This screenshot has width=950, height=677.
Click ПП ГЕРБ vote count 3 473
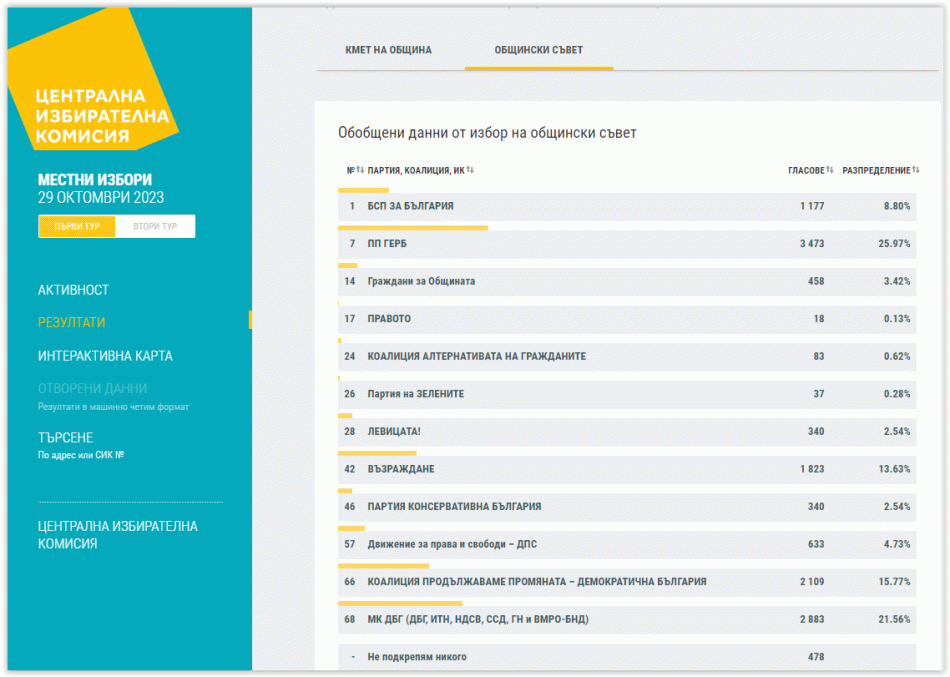812,244
